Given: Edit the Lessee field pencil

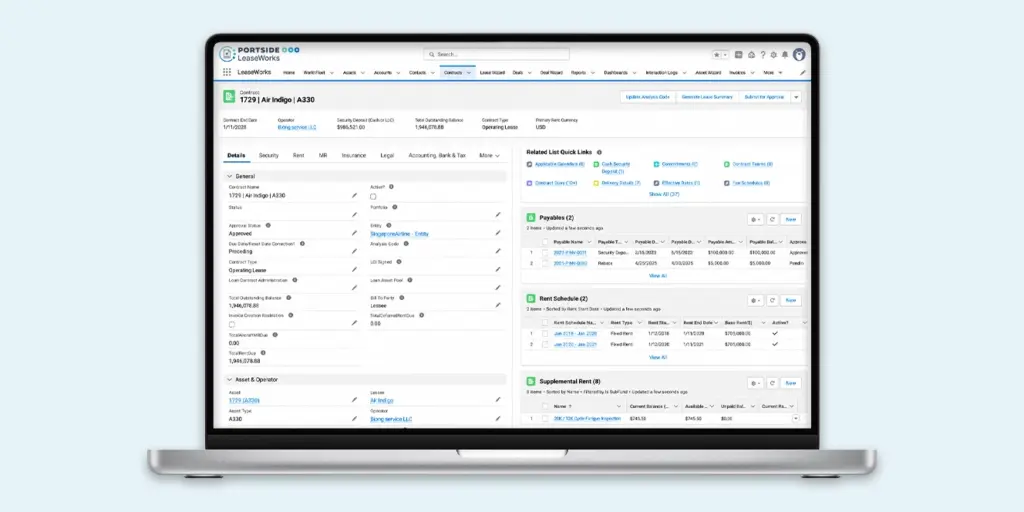Looking at the screenshot, I should coord(498,400).
